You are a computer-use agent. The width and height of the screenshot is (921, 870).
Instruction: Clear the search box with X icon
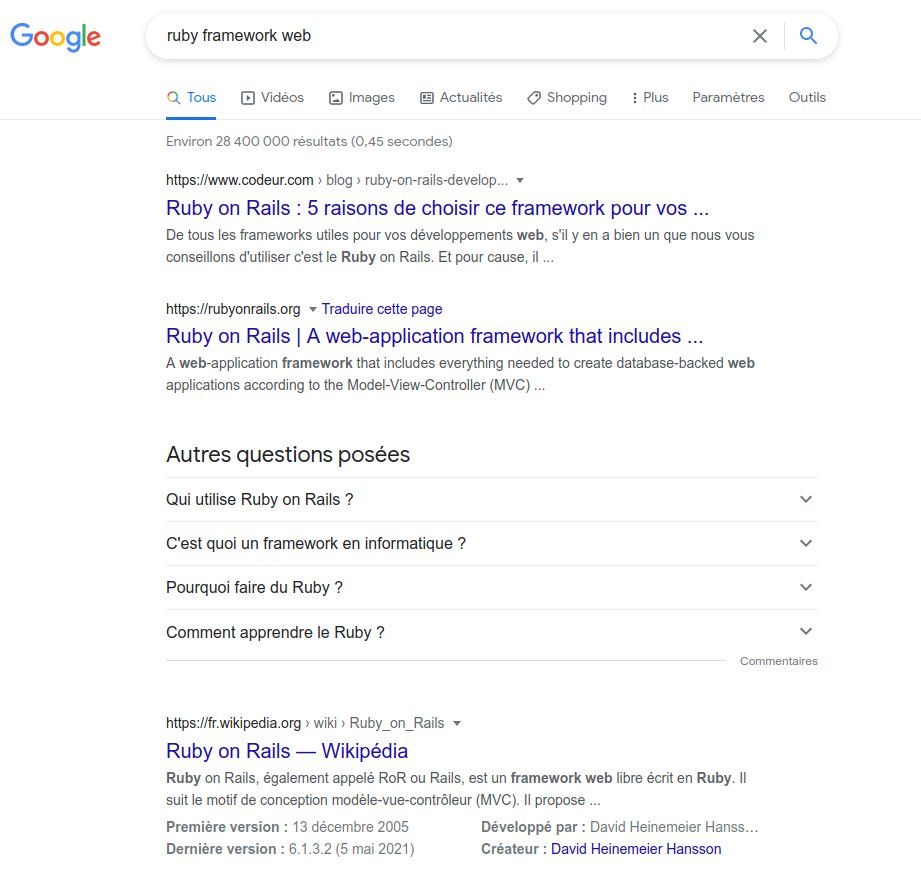coord(760,36)
